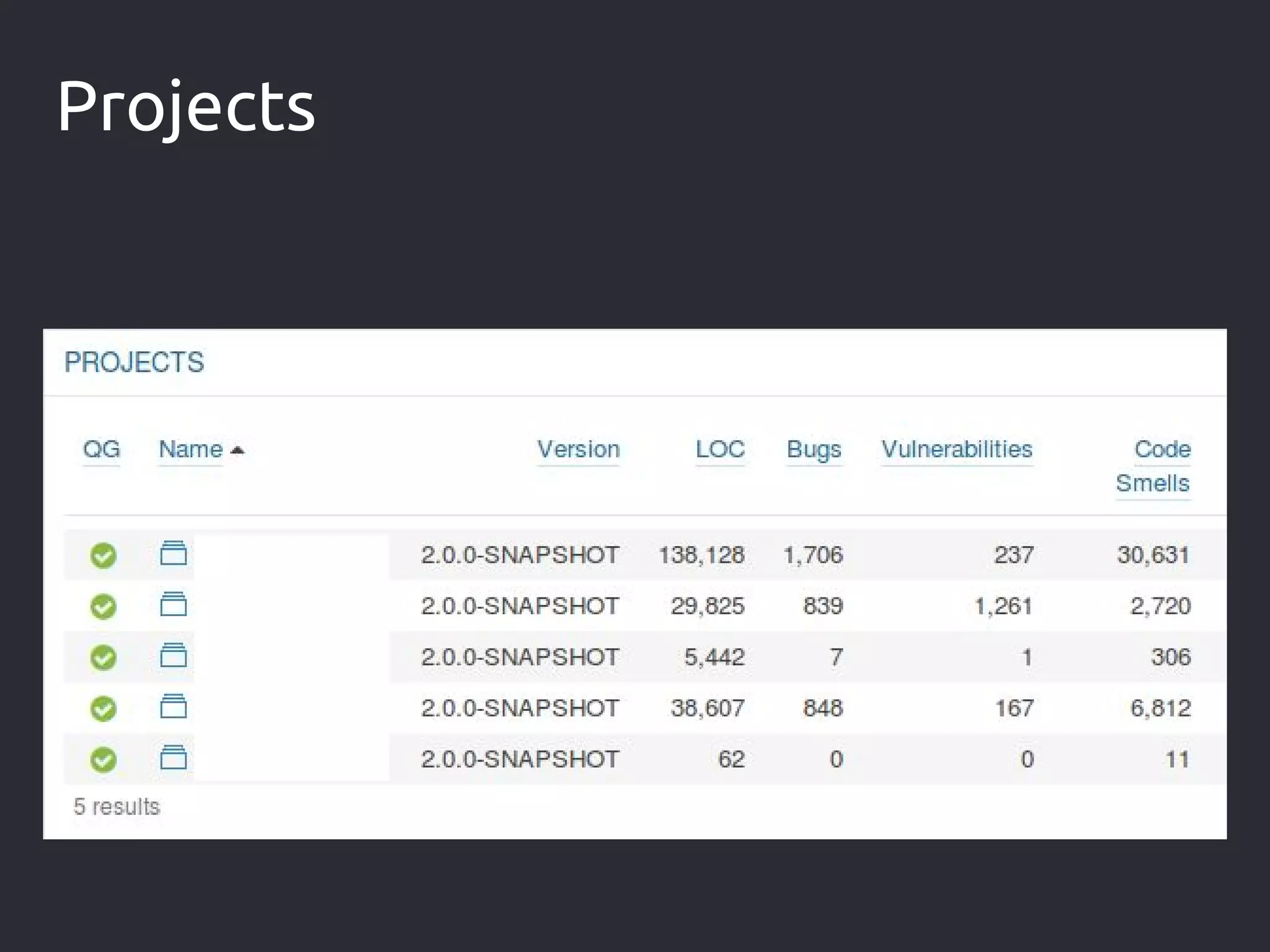Click version text in 62 LOC row
This screenshot has width=1270, height=952.
pos(520,759)
